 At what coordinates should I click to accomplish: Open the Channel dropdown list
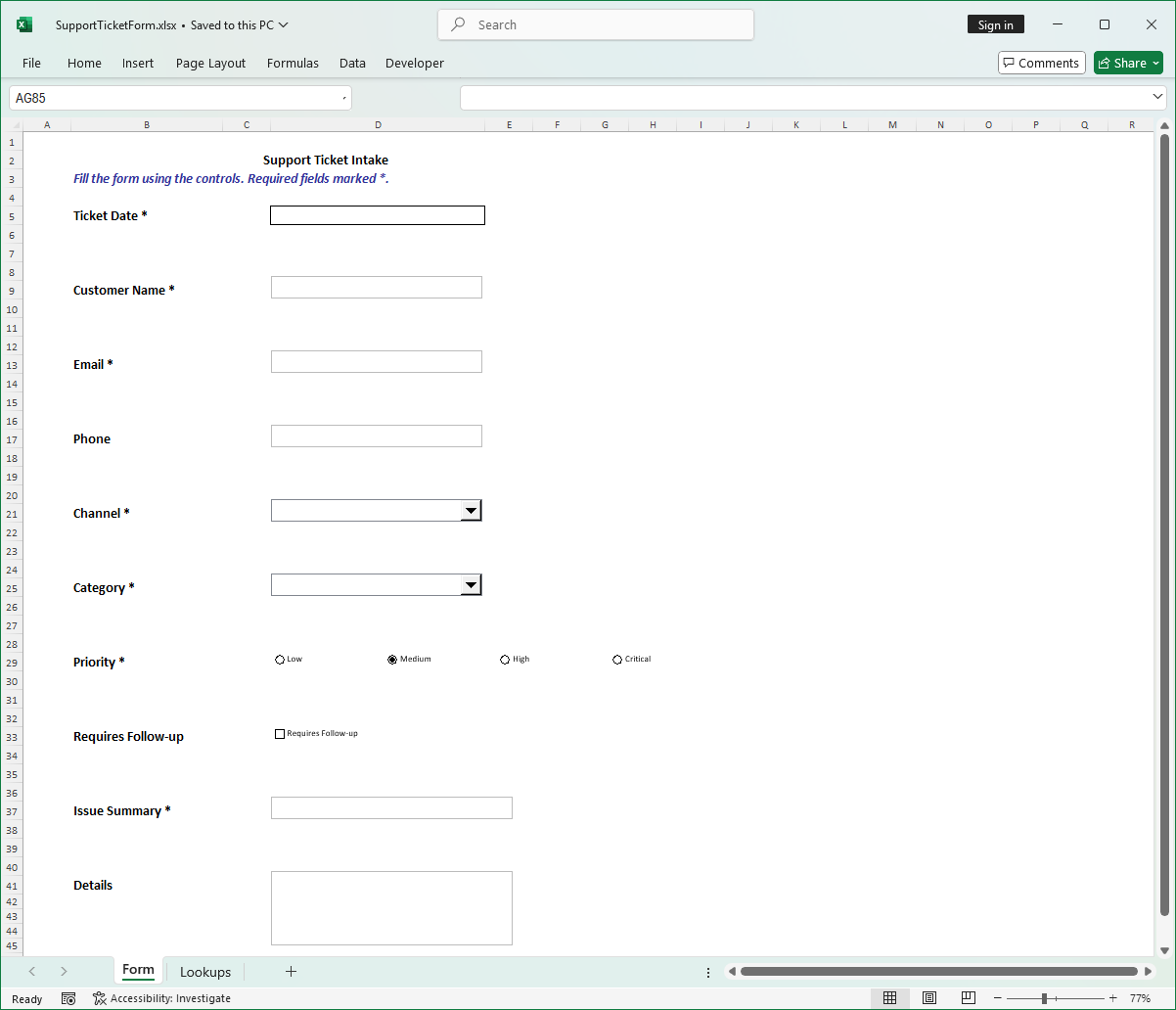[x=472, y=510]
